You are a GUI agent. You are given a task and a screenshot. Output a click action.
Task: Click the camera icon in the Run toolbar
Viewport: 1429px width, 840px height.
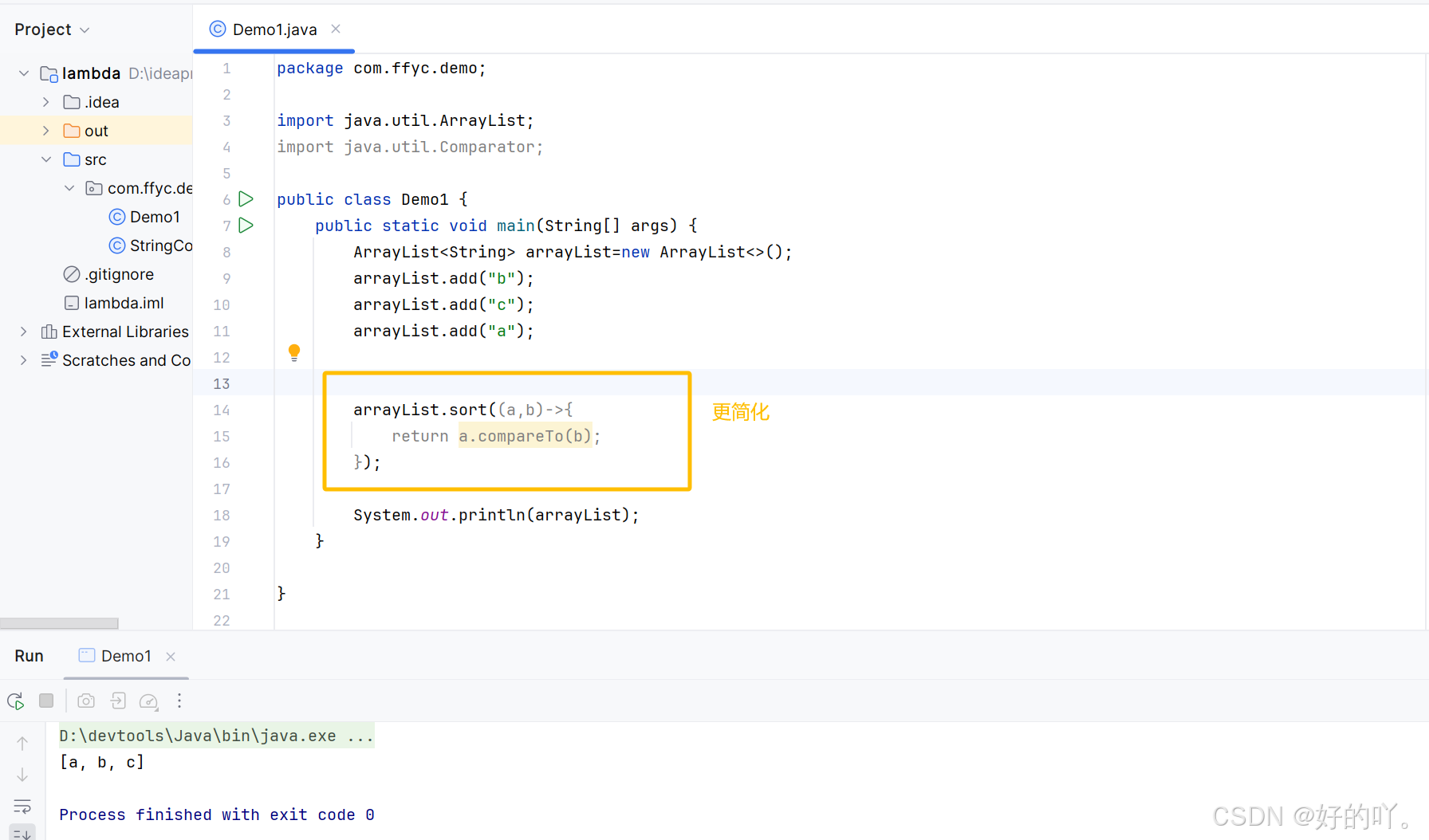(x=85, y=701)
